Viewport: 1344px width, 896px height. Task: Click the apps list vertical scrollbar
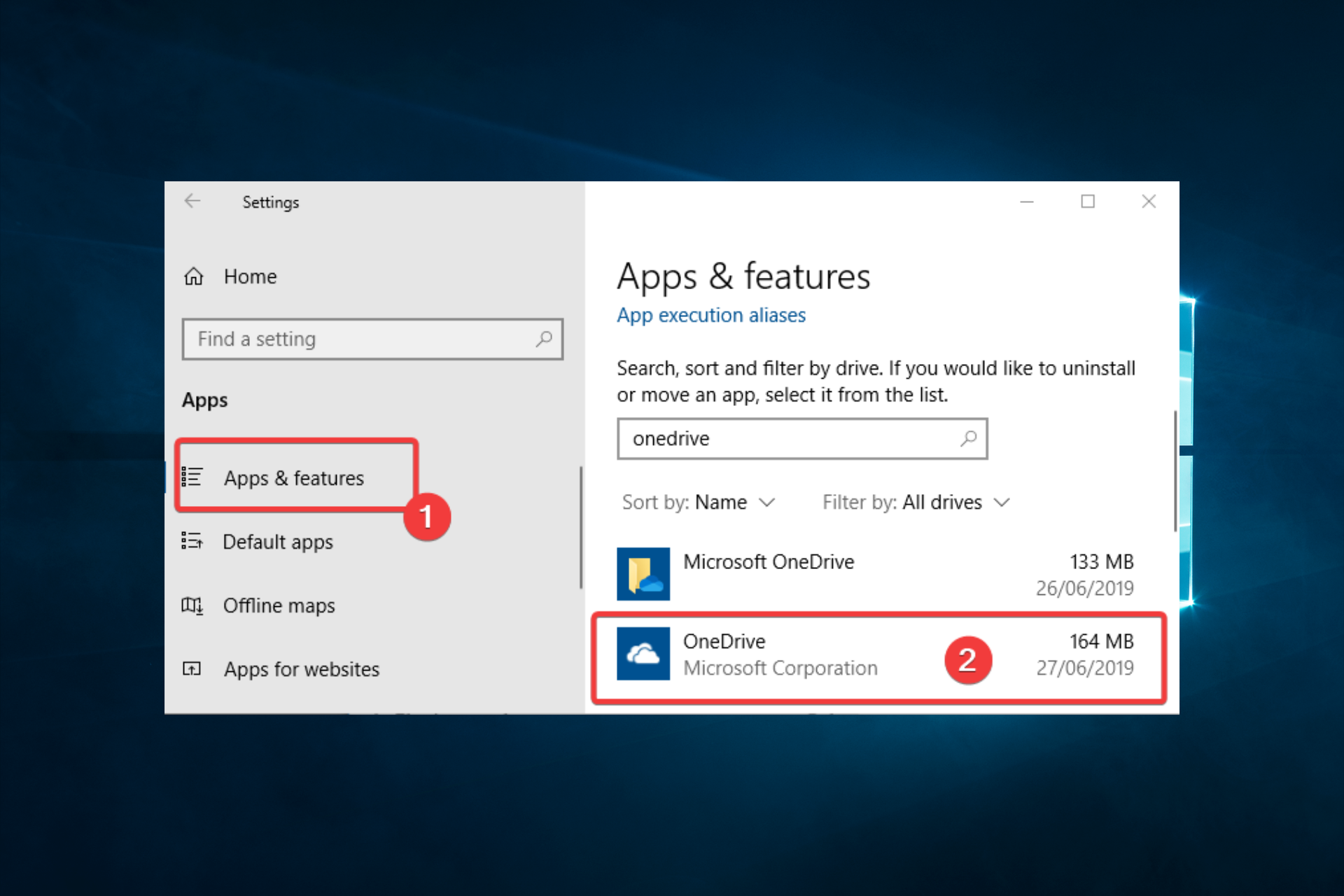(x=1175, y=472)
